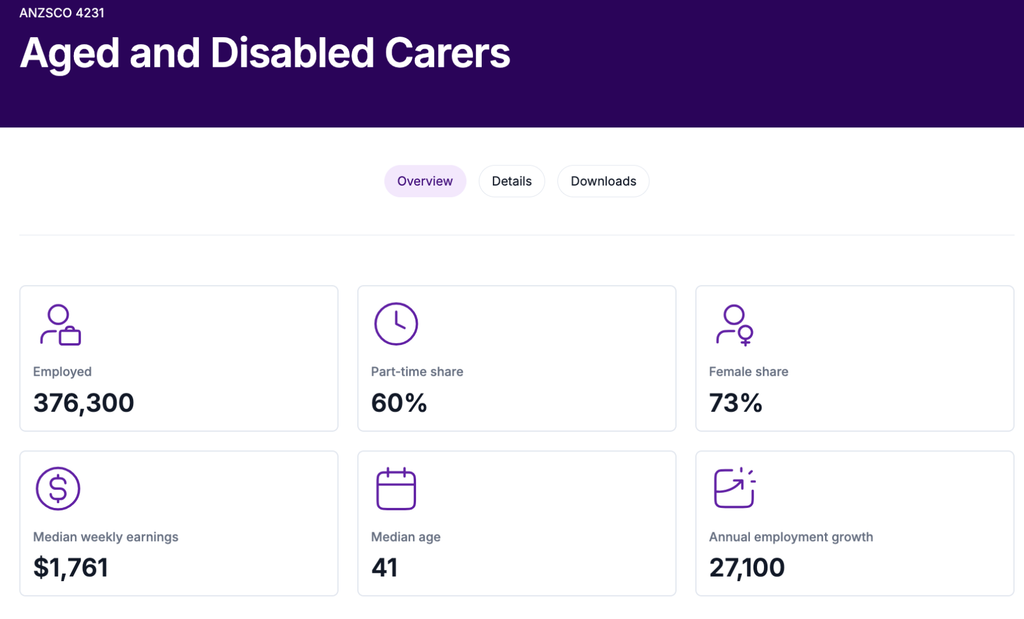This screenshot has width=1024, height=619.
Task: Click the 27,100 annual growth figure
Action: coord(747,567)
